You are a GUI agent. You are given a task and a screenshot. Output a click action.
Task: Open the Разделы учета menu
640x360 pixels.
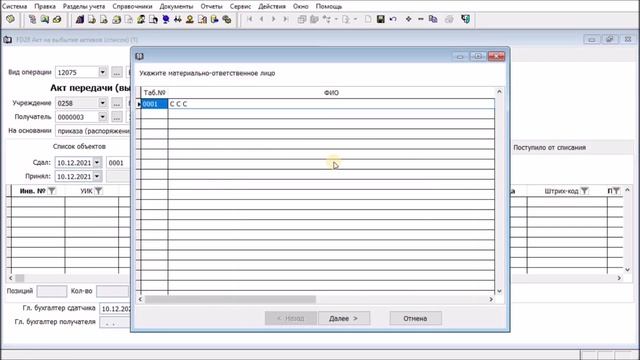[x=84, y=7]
